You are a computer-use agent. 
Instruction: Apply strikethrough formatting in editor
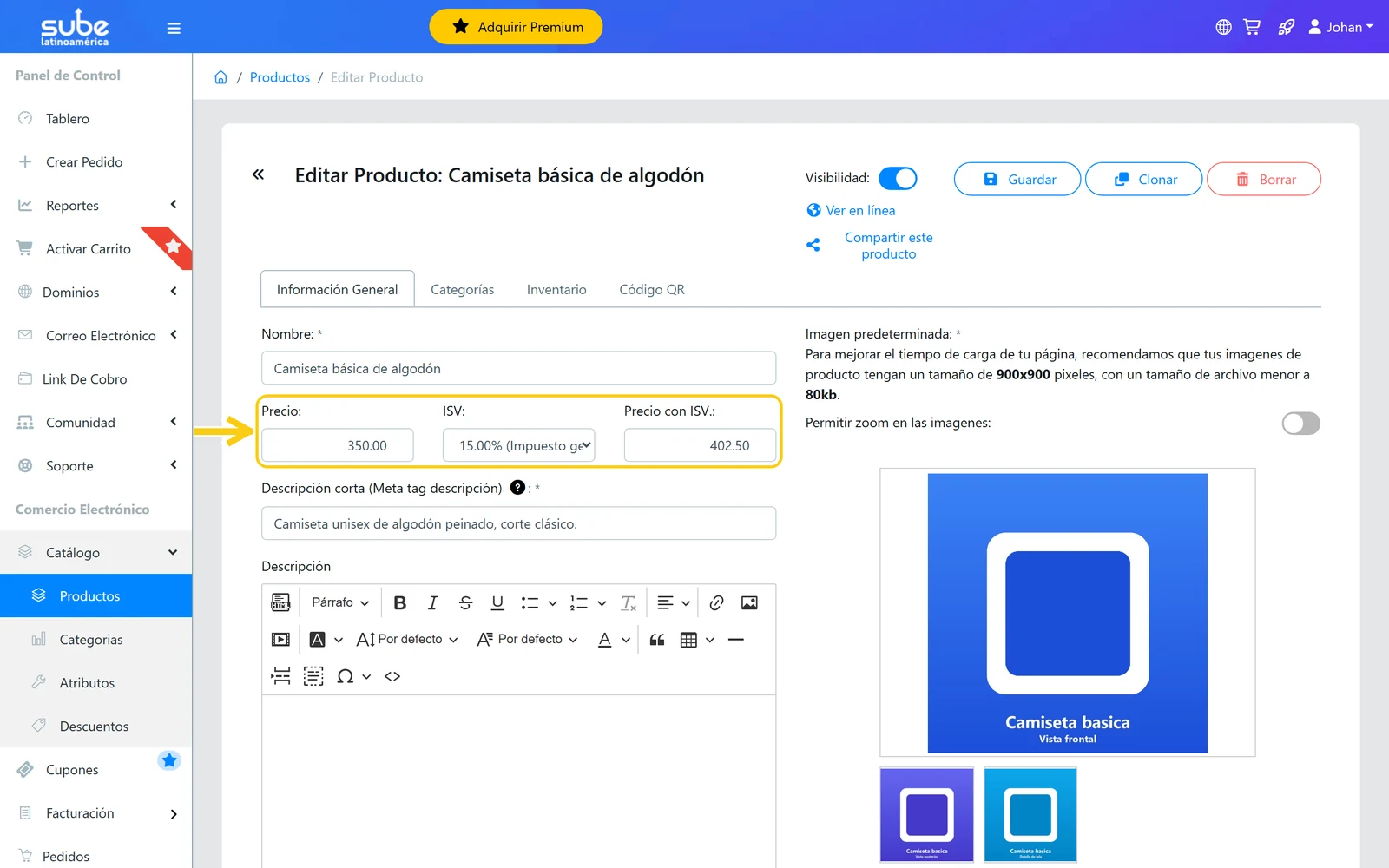[x=465, y=602]
